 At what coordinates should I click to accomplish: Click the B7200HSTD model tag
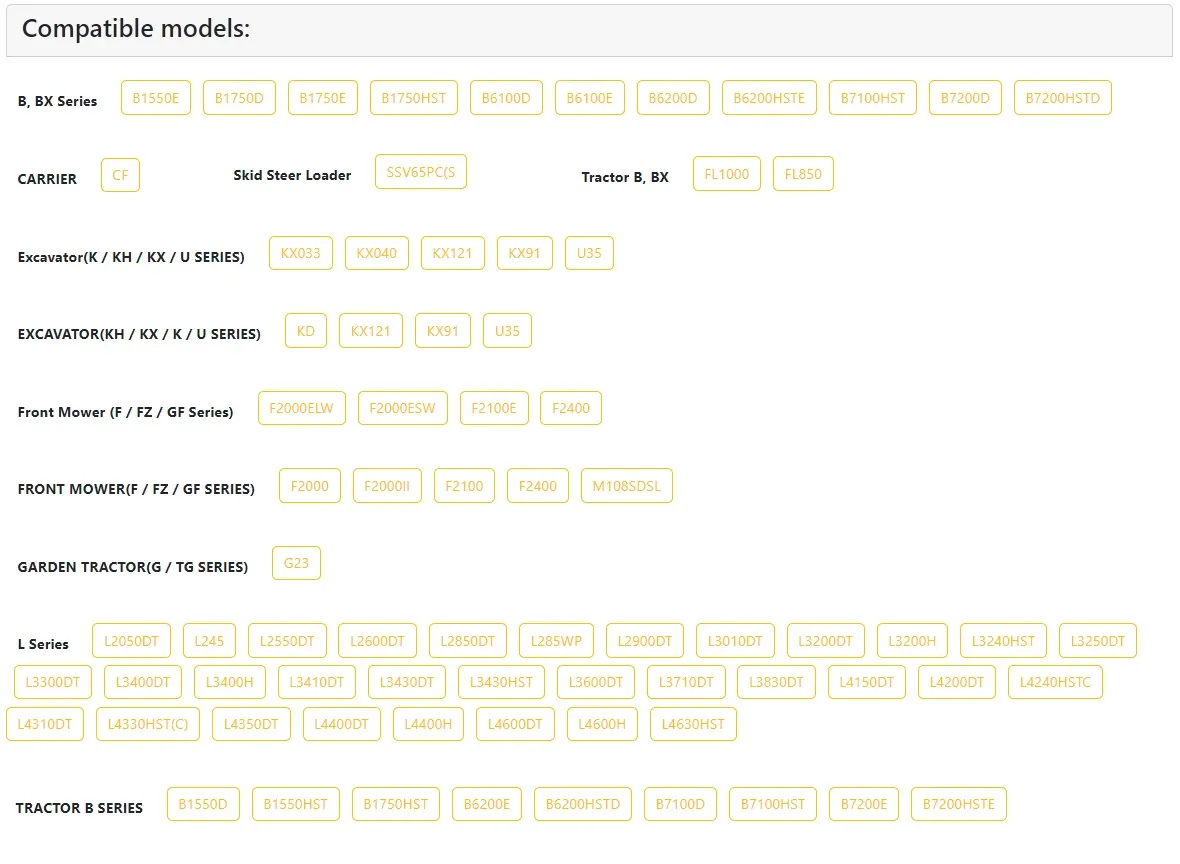(1063, 98)
